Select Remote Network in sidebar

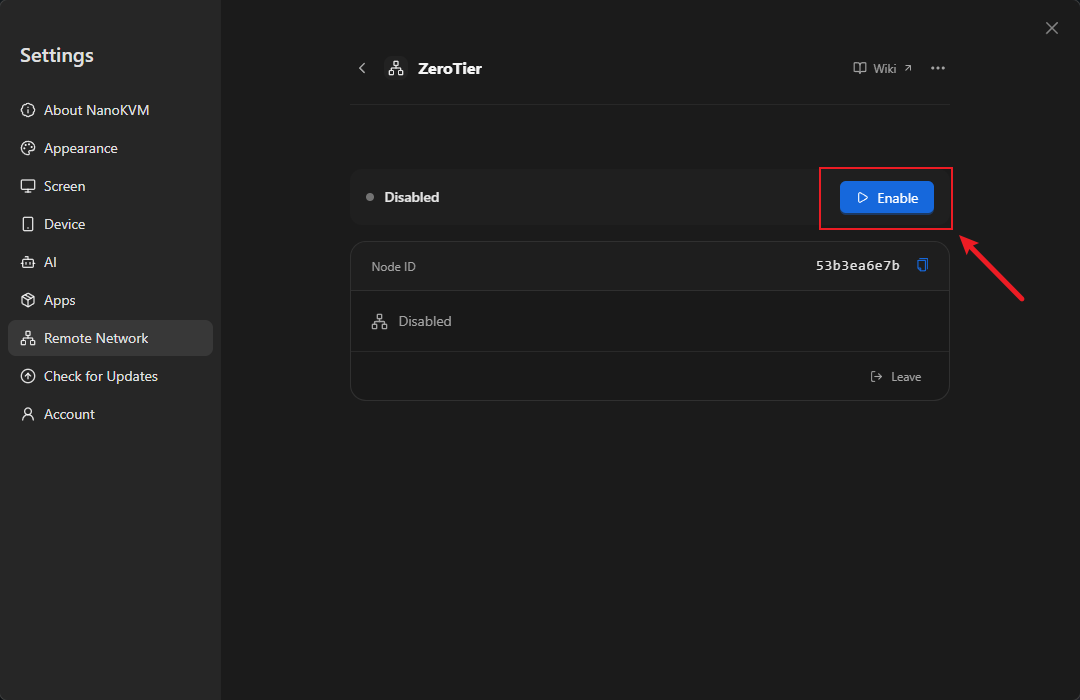coord(110,338)
